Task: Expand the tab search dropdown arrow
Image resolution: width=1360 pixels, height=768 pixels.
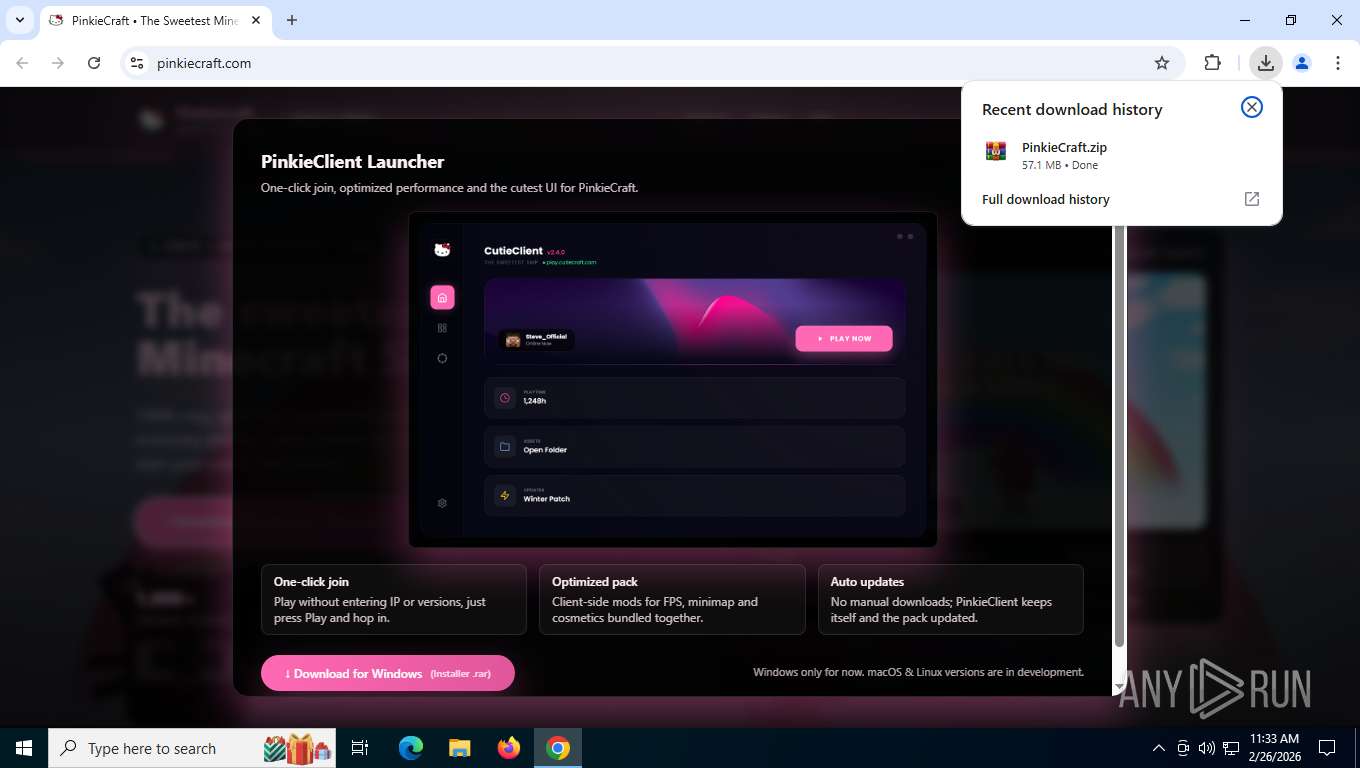Action: pos(19,20)
